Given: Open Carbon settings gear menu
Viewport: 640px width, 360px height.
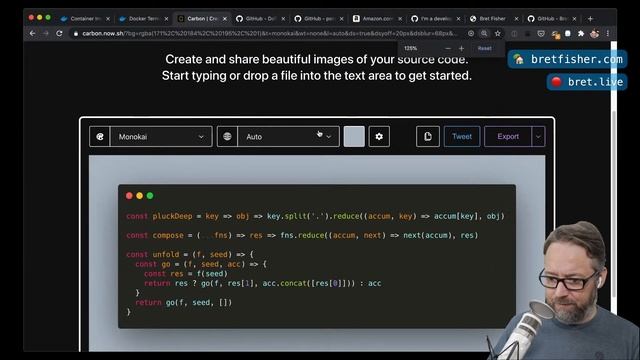Looking at the screenshot, I should coord(379,136).
